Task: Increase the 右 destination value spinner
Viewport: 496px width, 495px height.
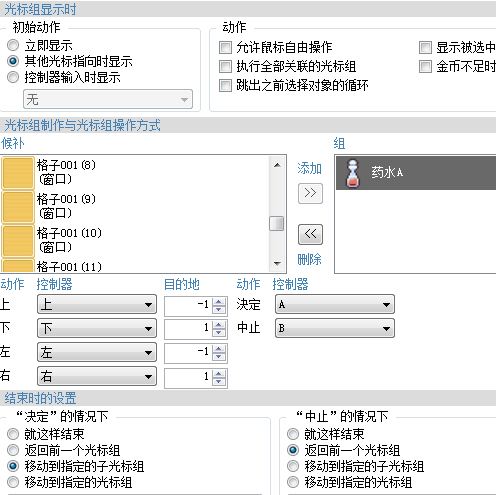Action: click(219, 374)
